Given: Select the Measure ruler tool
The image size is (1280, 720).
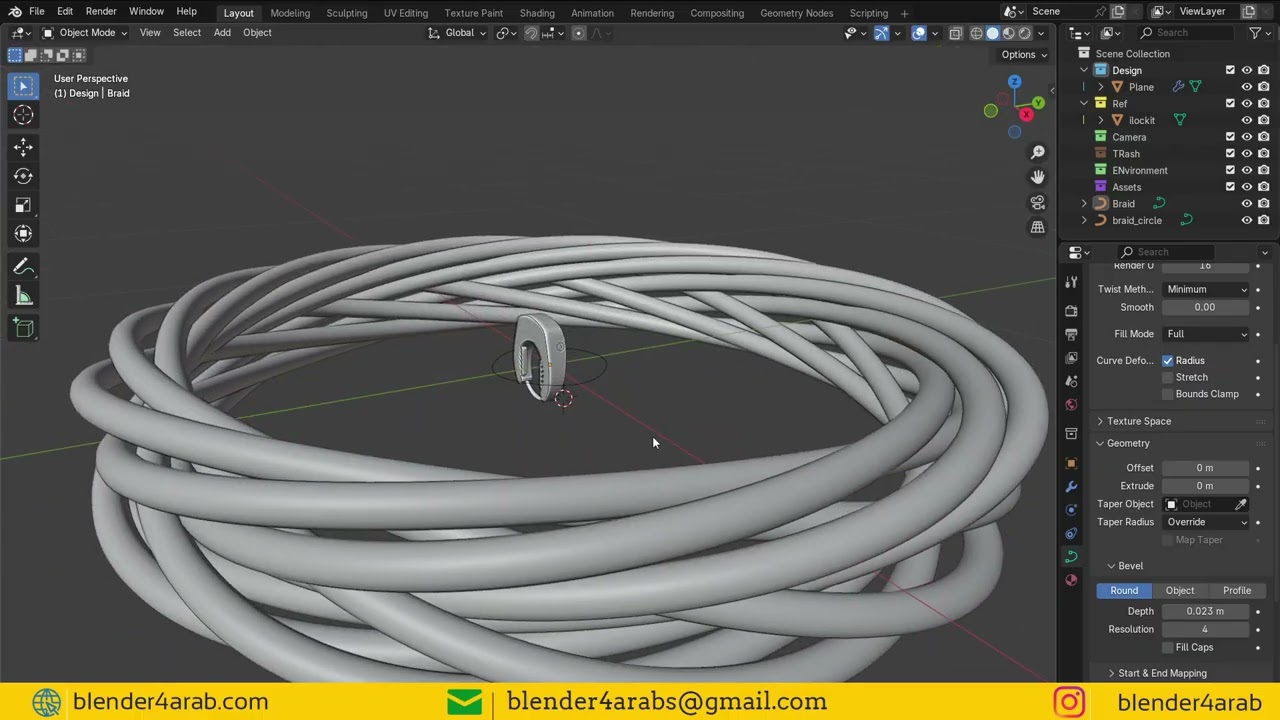Looking at the screenshot, I should (23, 296).
